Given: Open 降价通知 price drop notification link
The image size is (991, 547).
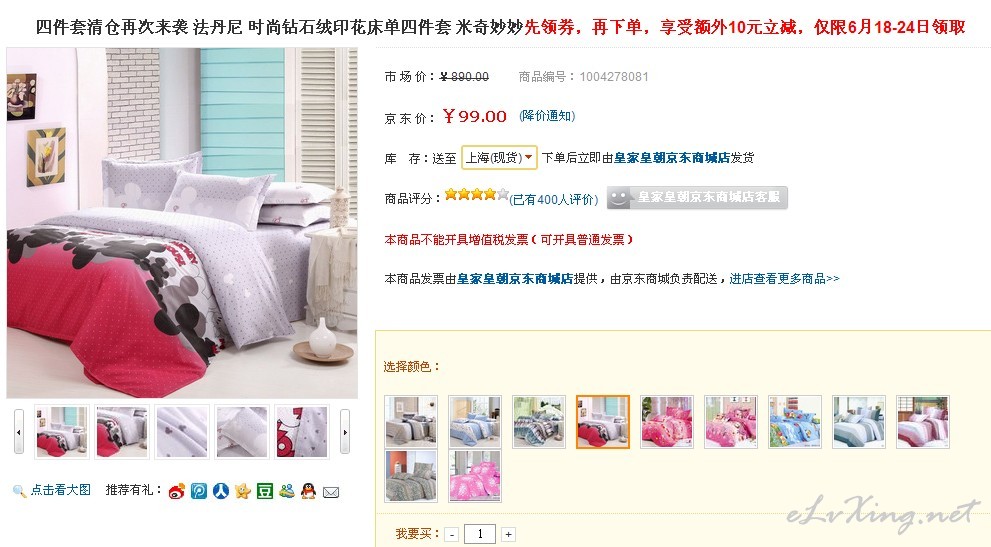Looking at the screenshot, I should pos(547,116).
